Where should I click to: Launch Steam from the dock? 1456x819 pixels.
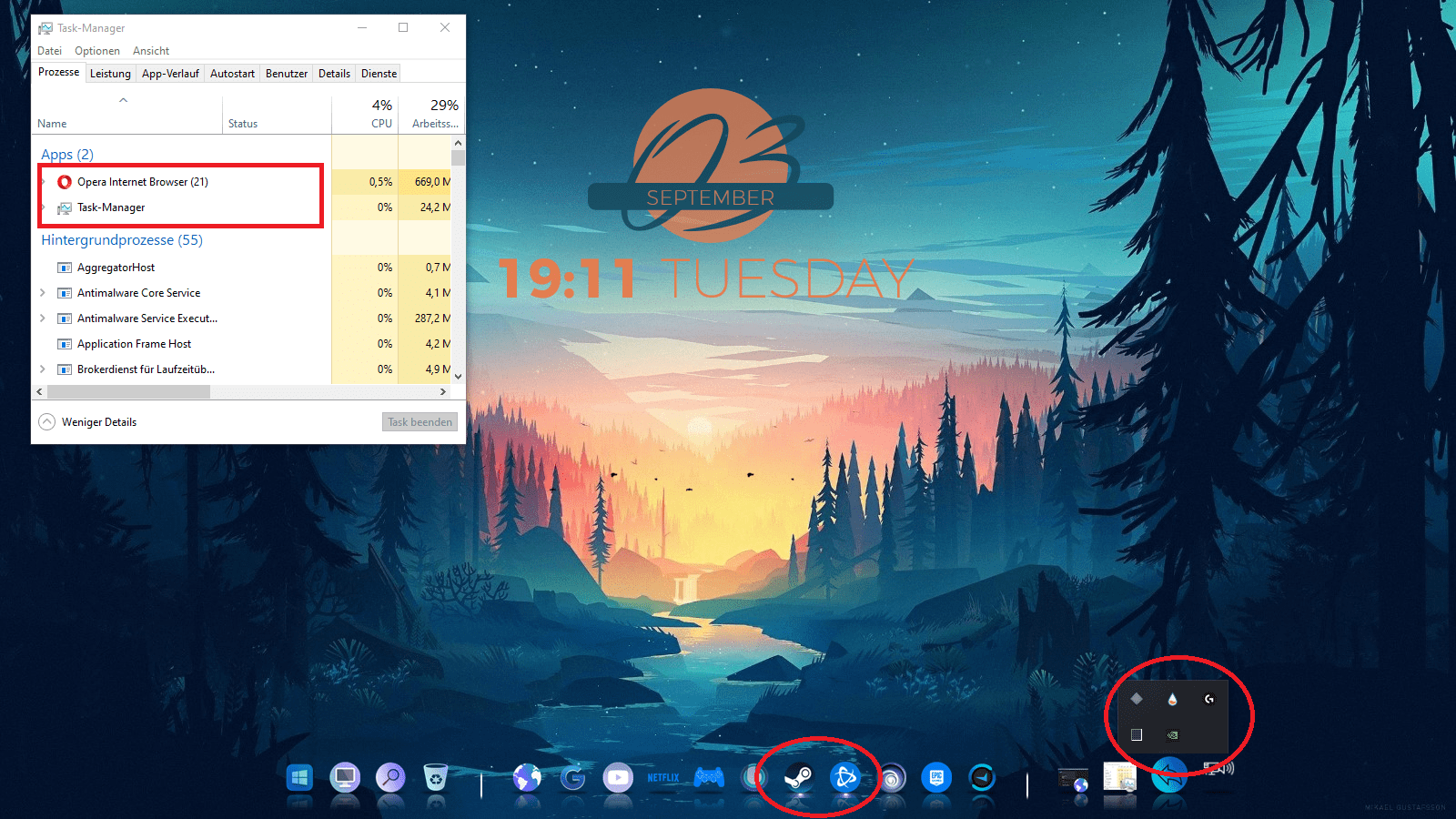coord(799,778)
